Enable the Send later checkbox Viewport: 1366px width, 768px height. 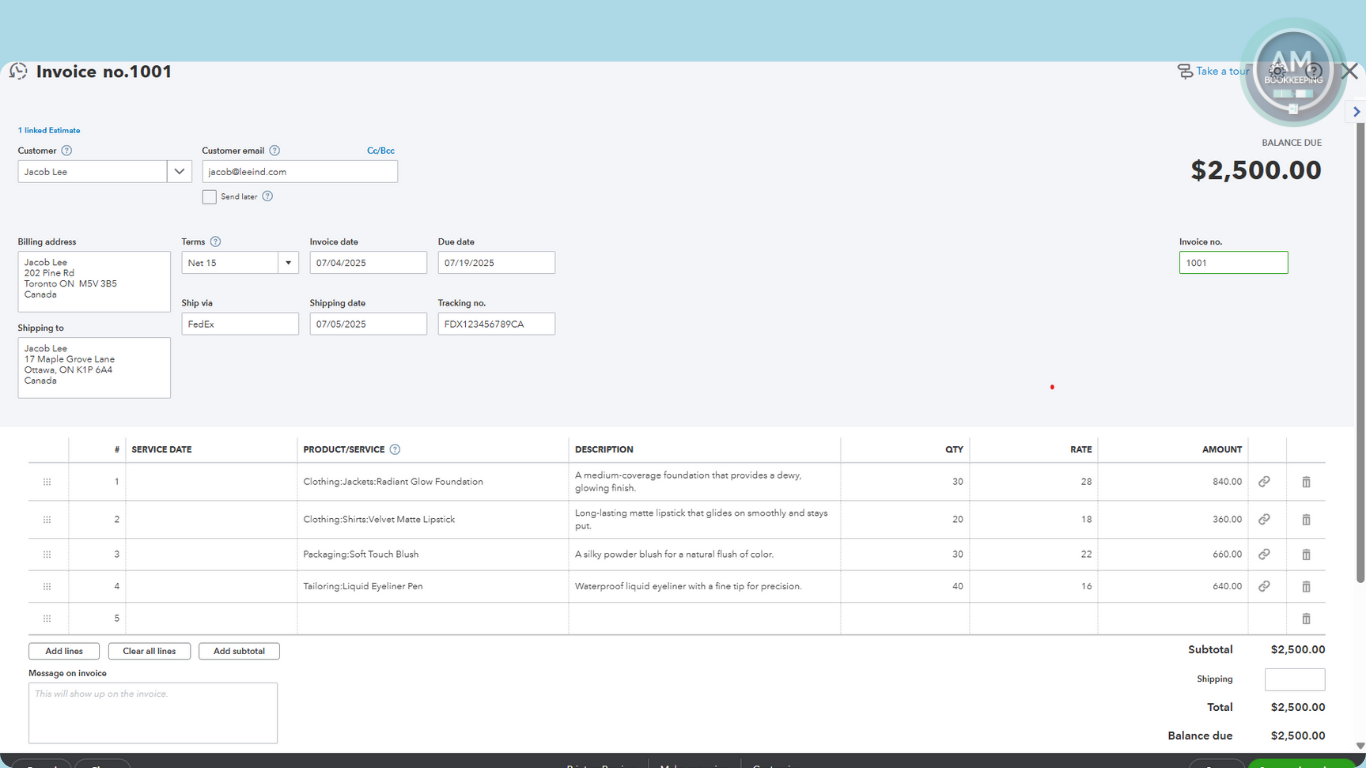pyautogui.click(x=209, y=197)
